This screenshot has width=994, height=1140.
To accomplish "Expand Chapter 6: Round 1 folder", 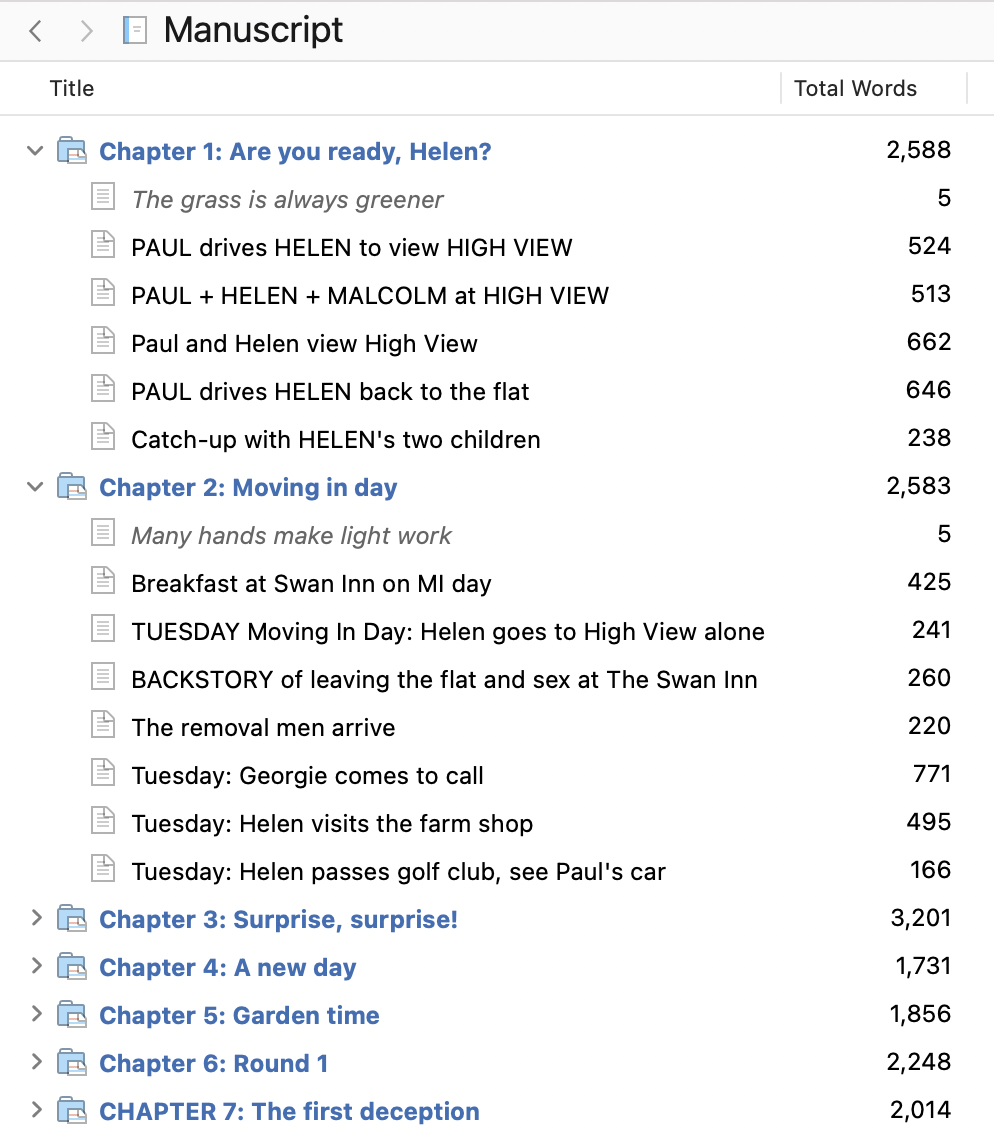I will click(x=36, y=1062).
